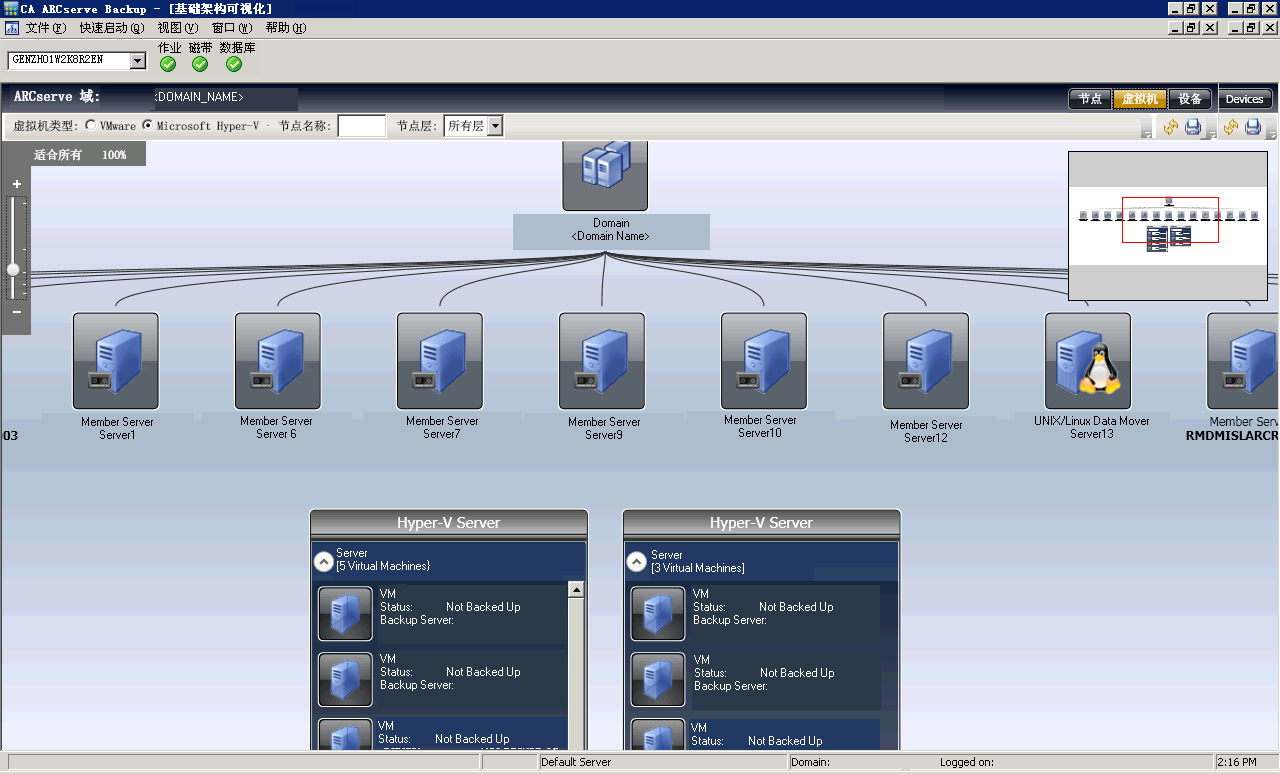
Task: Click in the 节点名称 input field
Action: [362, 126]
